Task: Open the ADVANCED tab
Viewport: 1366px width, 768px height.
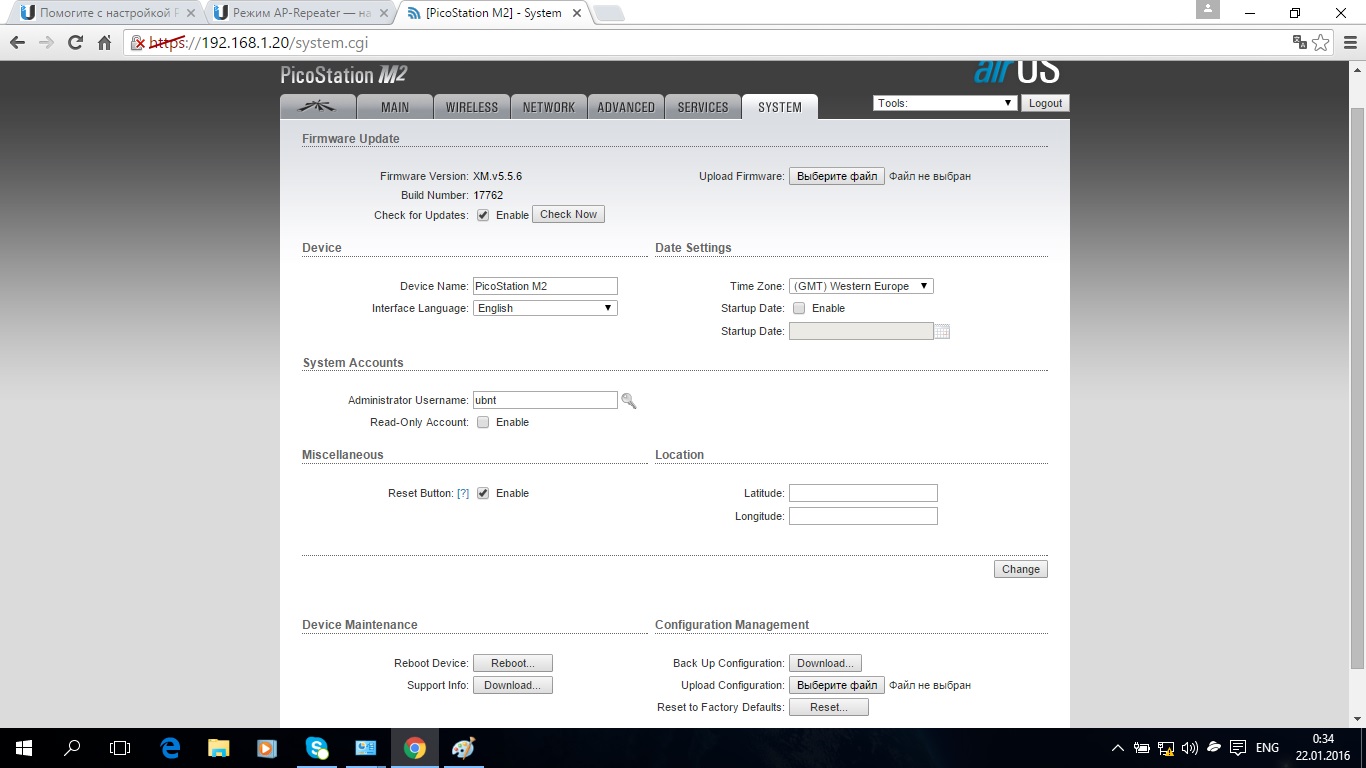Action: tap(626, 107)
